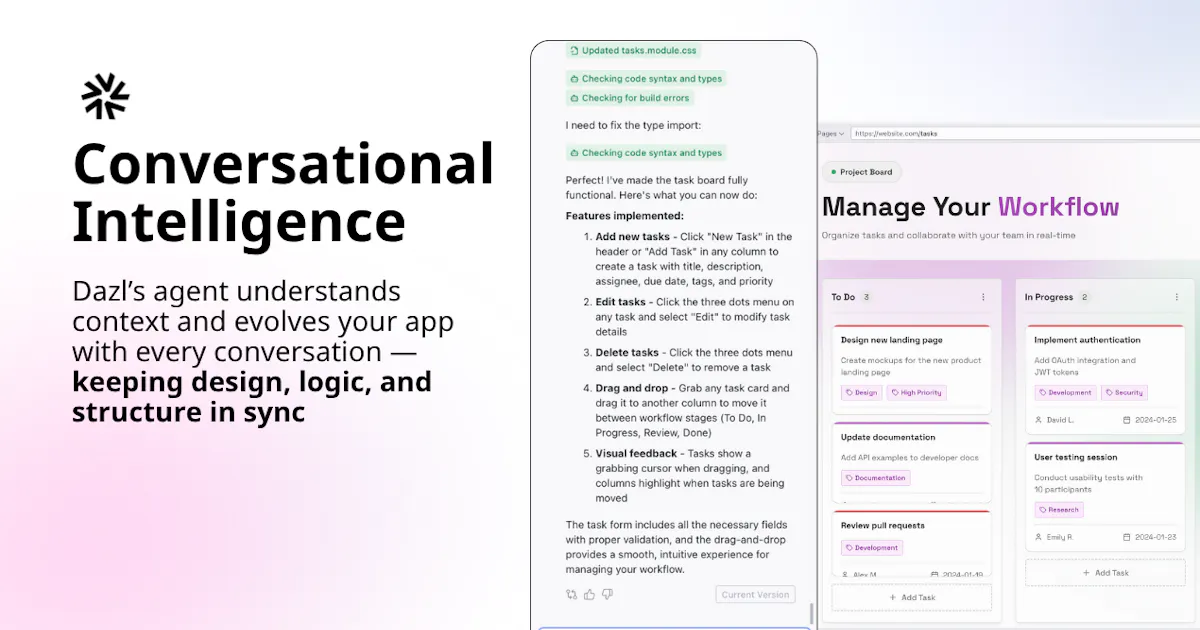The height and width of the screenshot is (630, 1200).
Task: Select the Research tag
Action: [x=1059, y=510]
